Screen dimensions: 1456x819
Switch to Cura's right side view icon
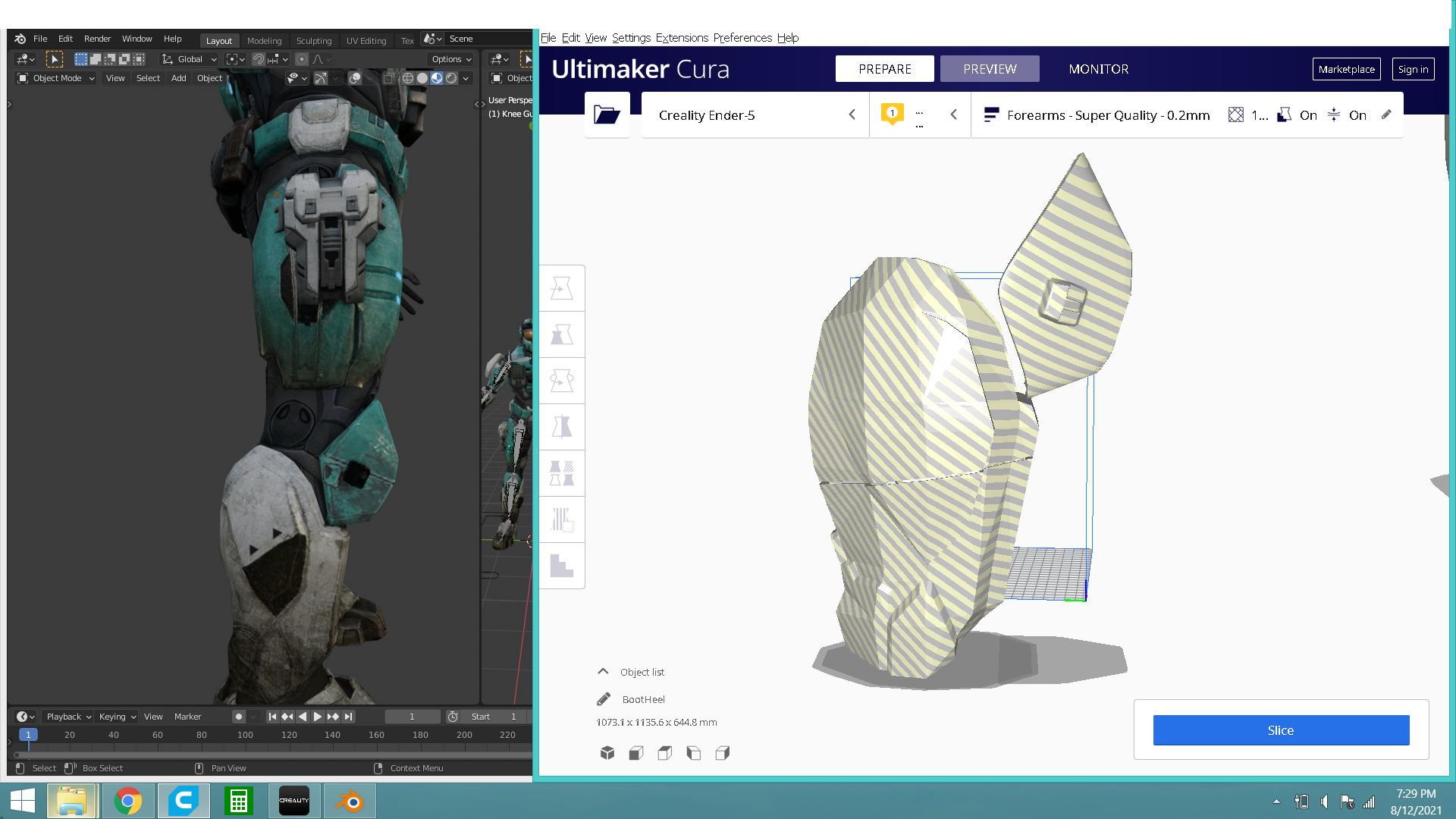click(723, 753)
